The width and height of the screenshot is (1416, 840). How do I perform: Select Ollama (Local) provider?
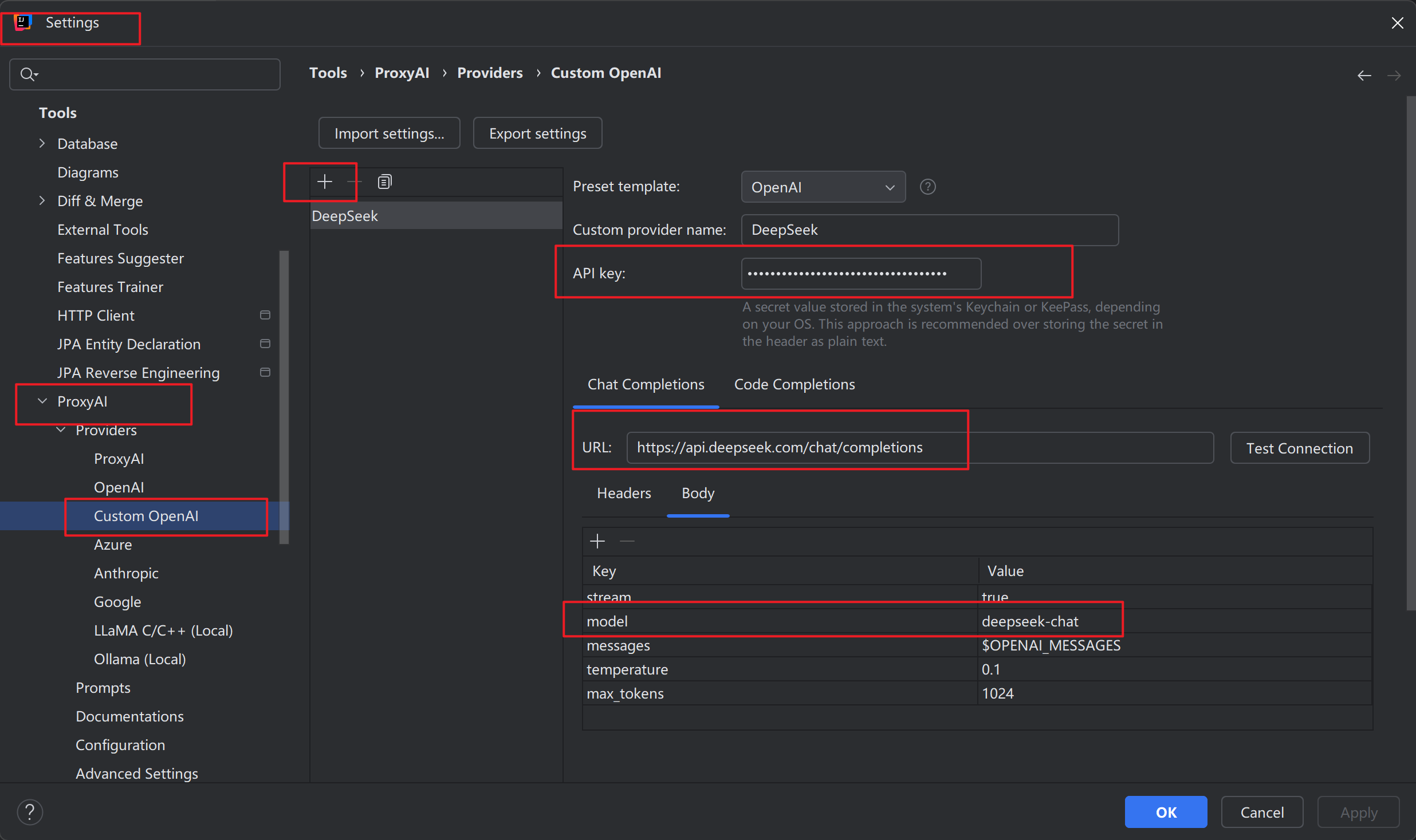pos(140,659)
